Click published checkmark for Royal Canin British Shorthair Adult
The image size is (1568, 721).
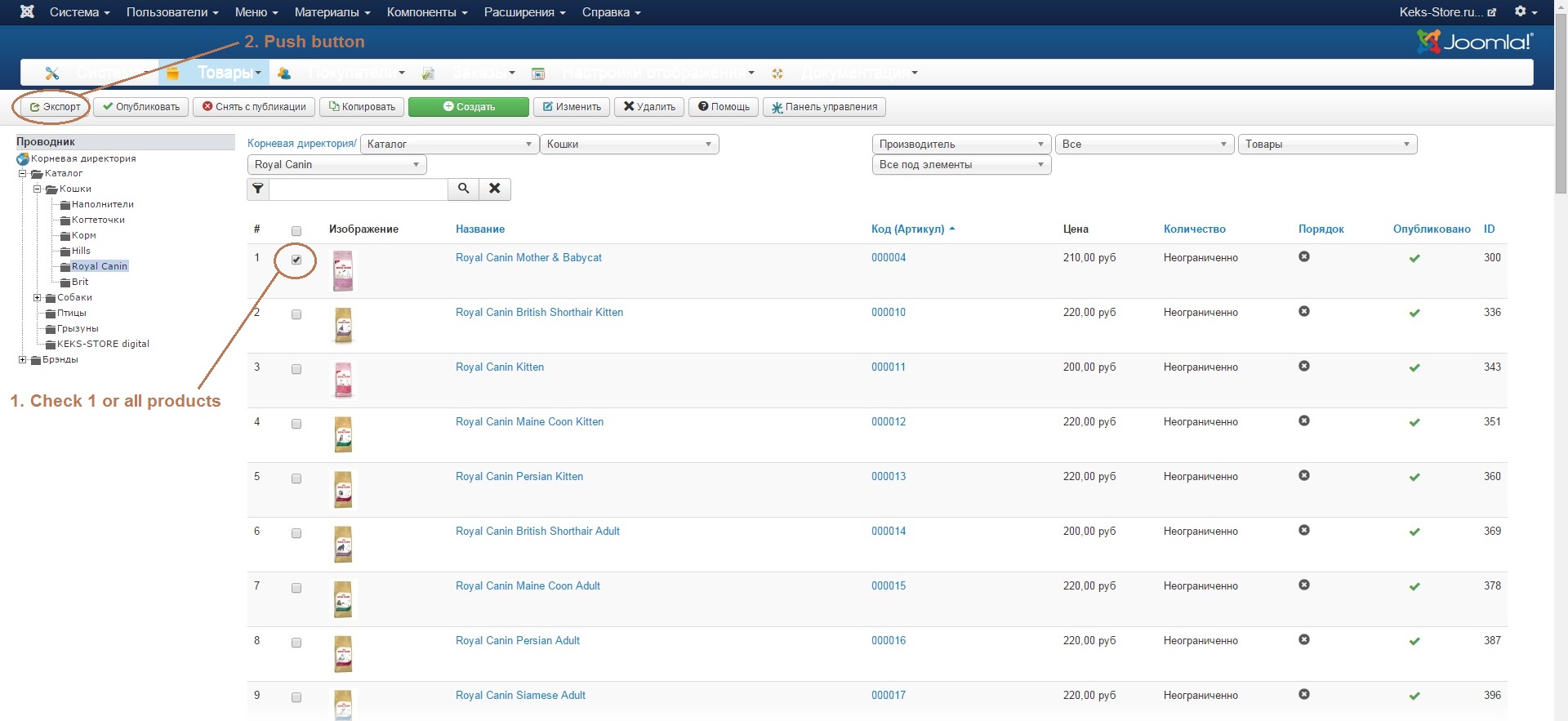tap(1414, 532)
